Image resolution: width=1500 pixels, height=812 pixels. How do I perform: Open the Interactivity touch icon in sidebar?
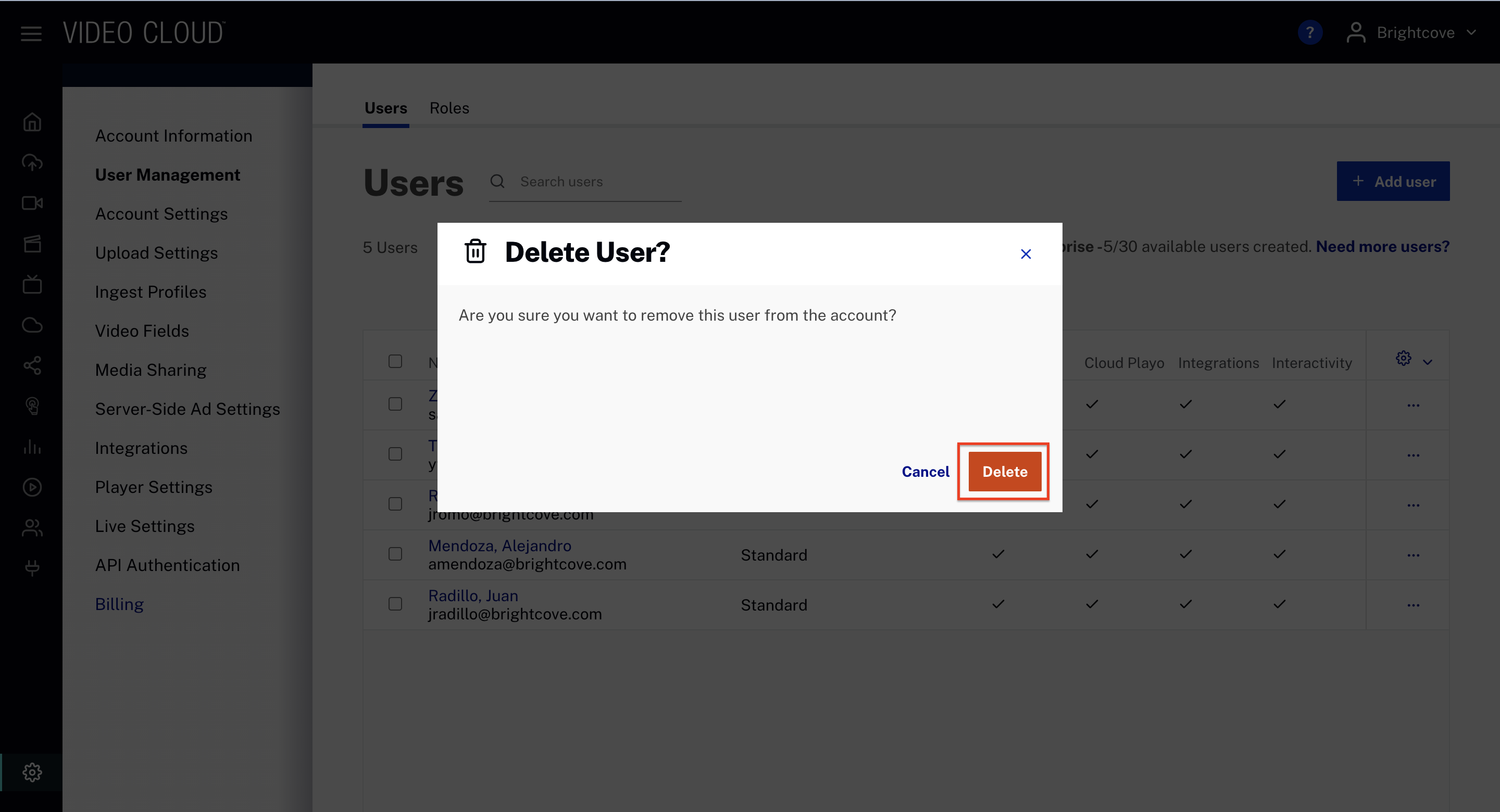[32, 407]
